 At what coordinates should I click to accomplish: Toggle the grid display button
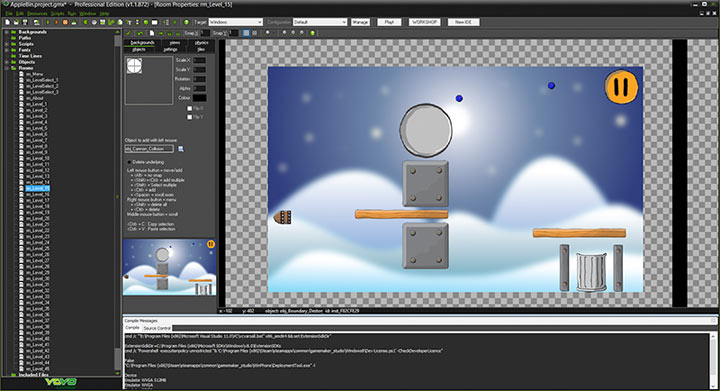pyautogui.click(x=246, y=33)
